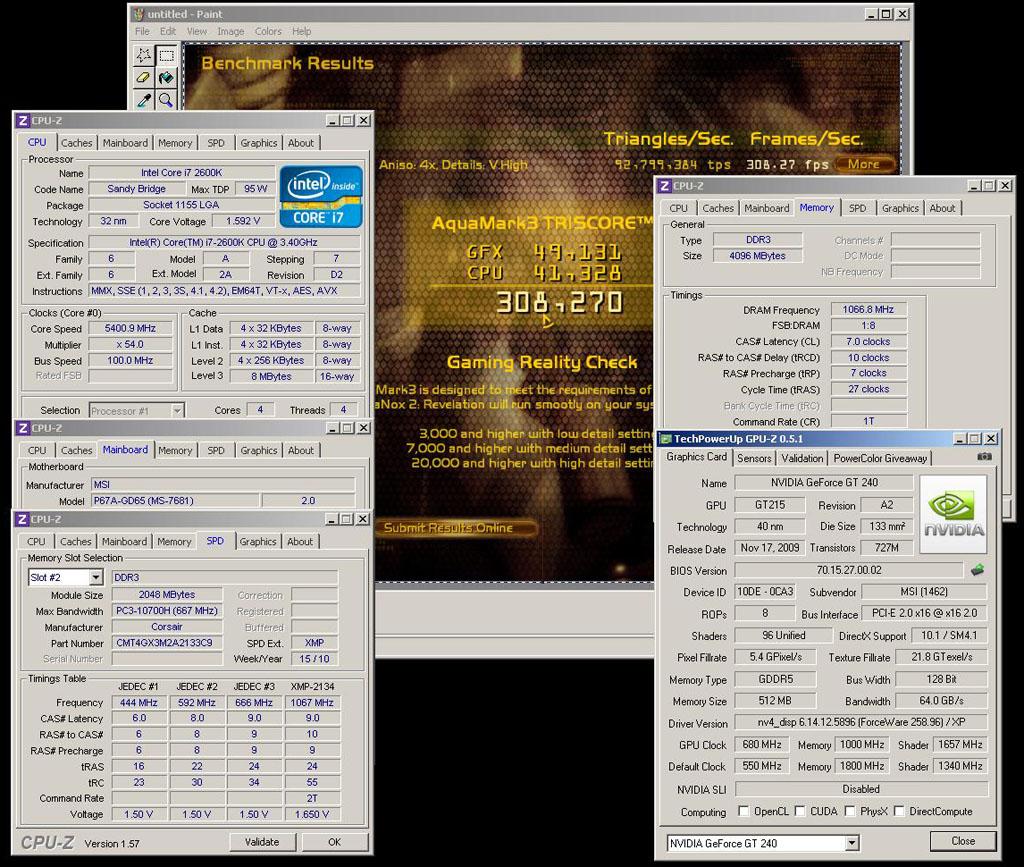Check the PhysX box in GPU-Z
1024x867 pixels.
tap(850, 811)
